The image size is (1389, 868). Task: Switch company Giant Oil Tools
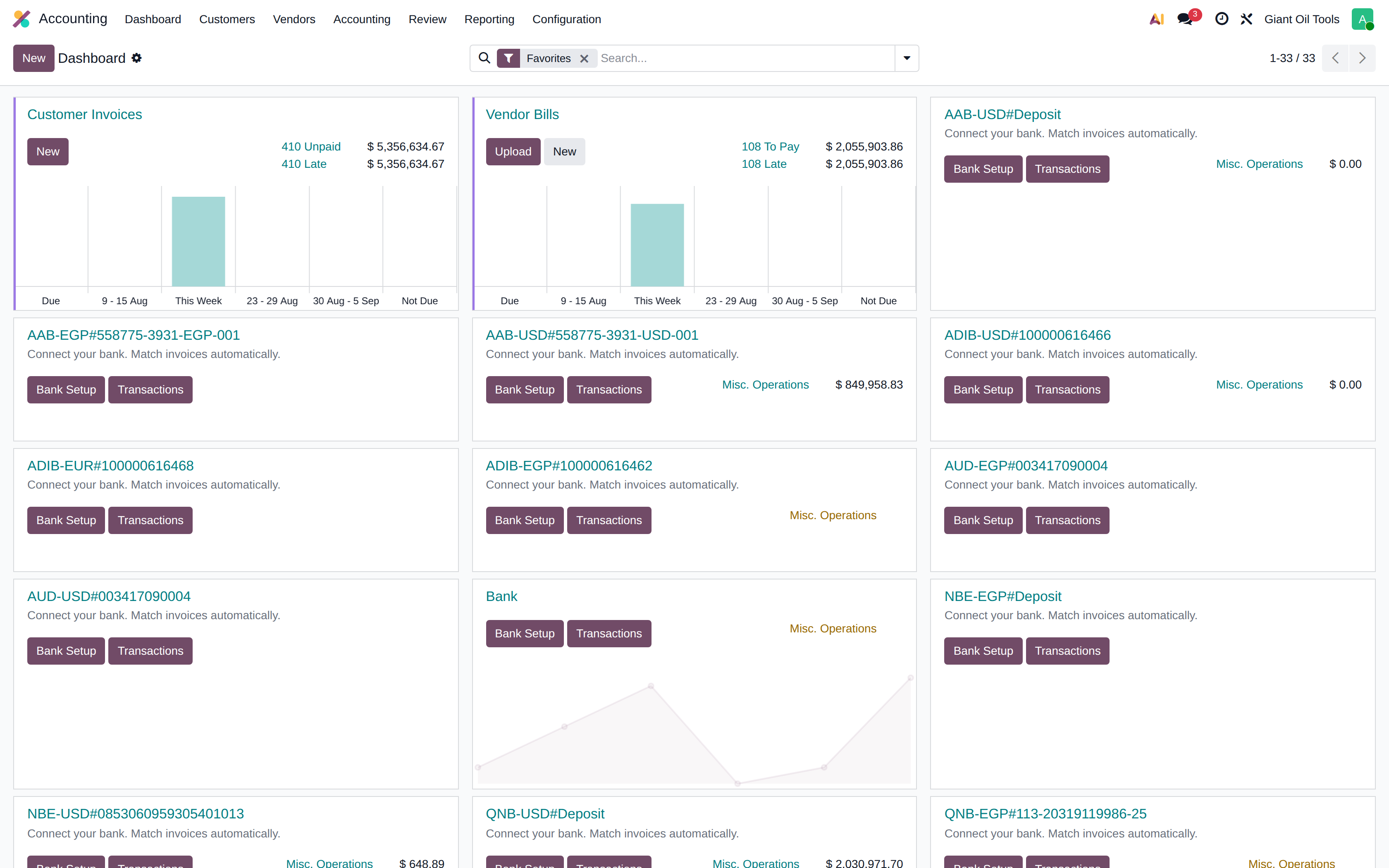[x=1302, y=19]
